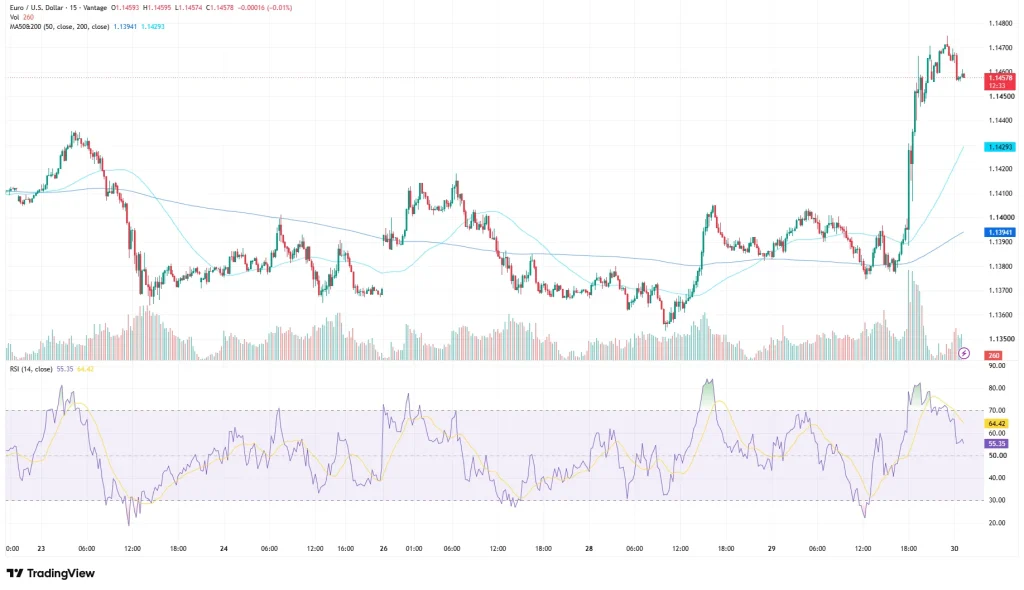Image resolution: width=1024 pixels, height=590 pixels.
Task: Click the 1.14500 price axis tick
Action: [x=1001, y=97]
